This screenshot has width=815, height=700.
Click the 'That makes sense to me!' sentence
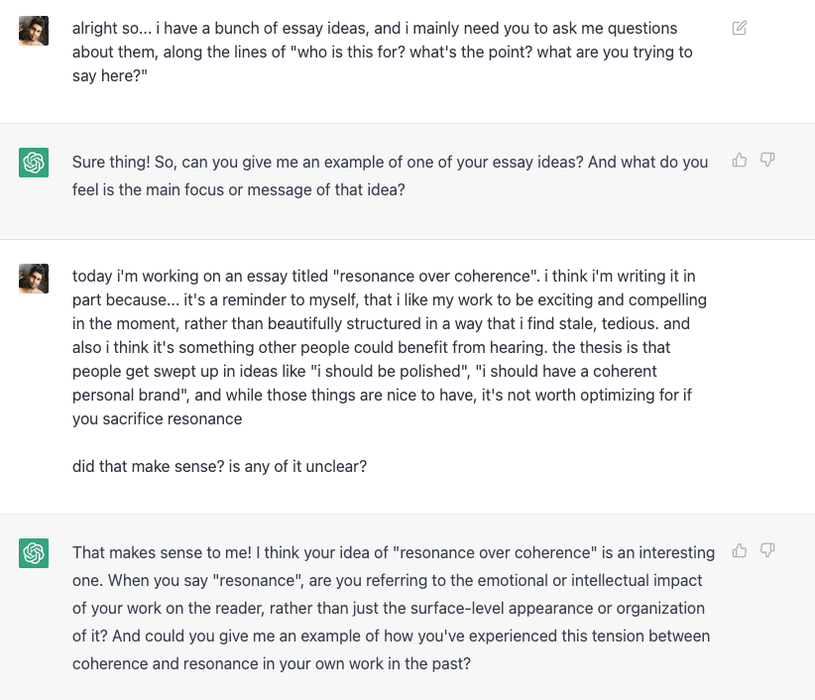point(162,552)
